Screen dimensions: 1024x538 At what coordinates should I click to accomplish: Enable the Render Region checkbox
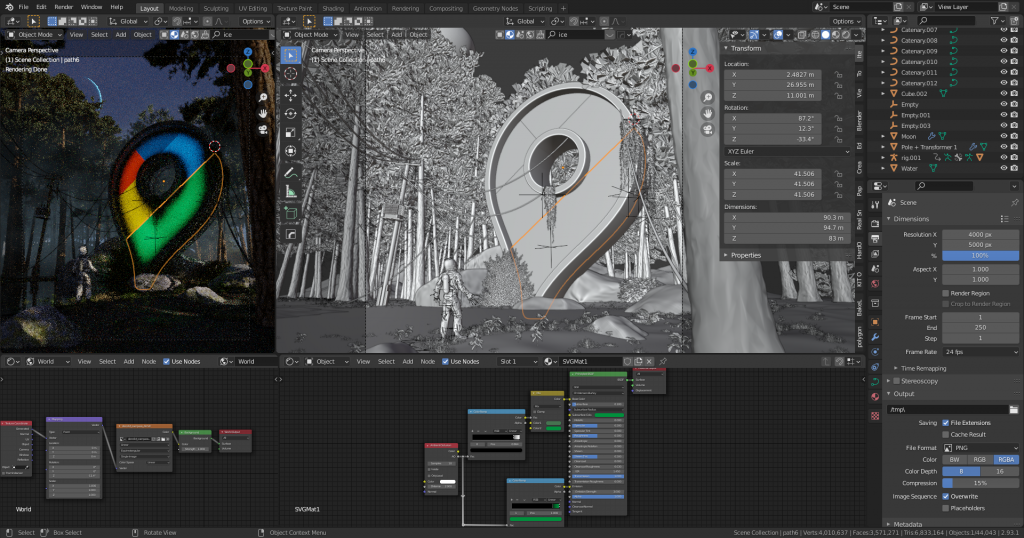click(945, 293)
